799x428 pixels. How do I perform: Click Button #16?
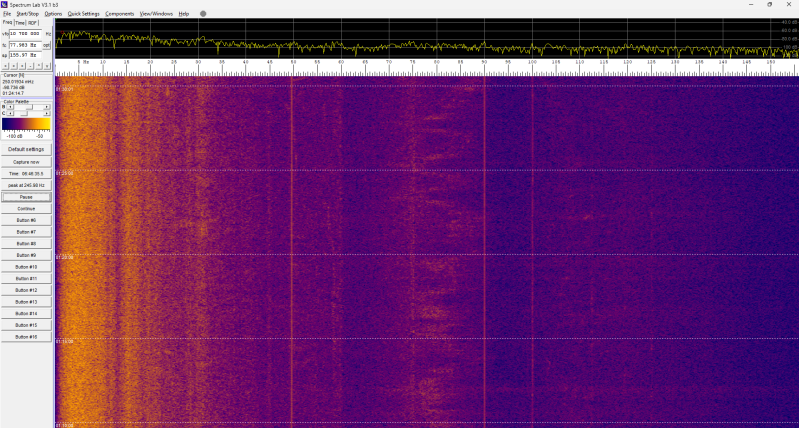click(x=26, y=337)
